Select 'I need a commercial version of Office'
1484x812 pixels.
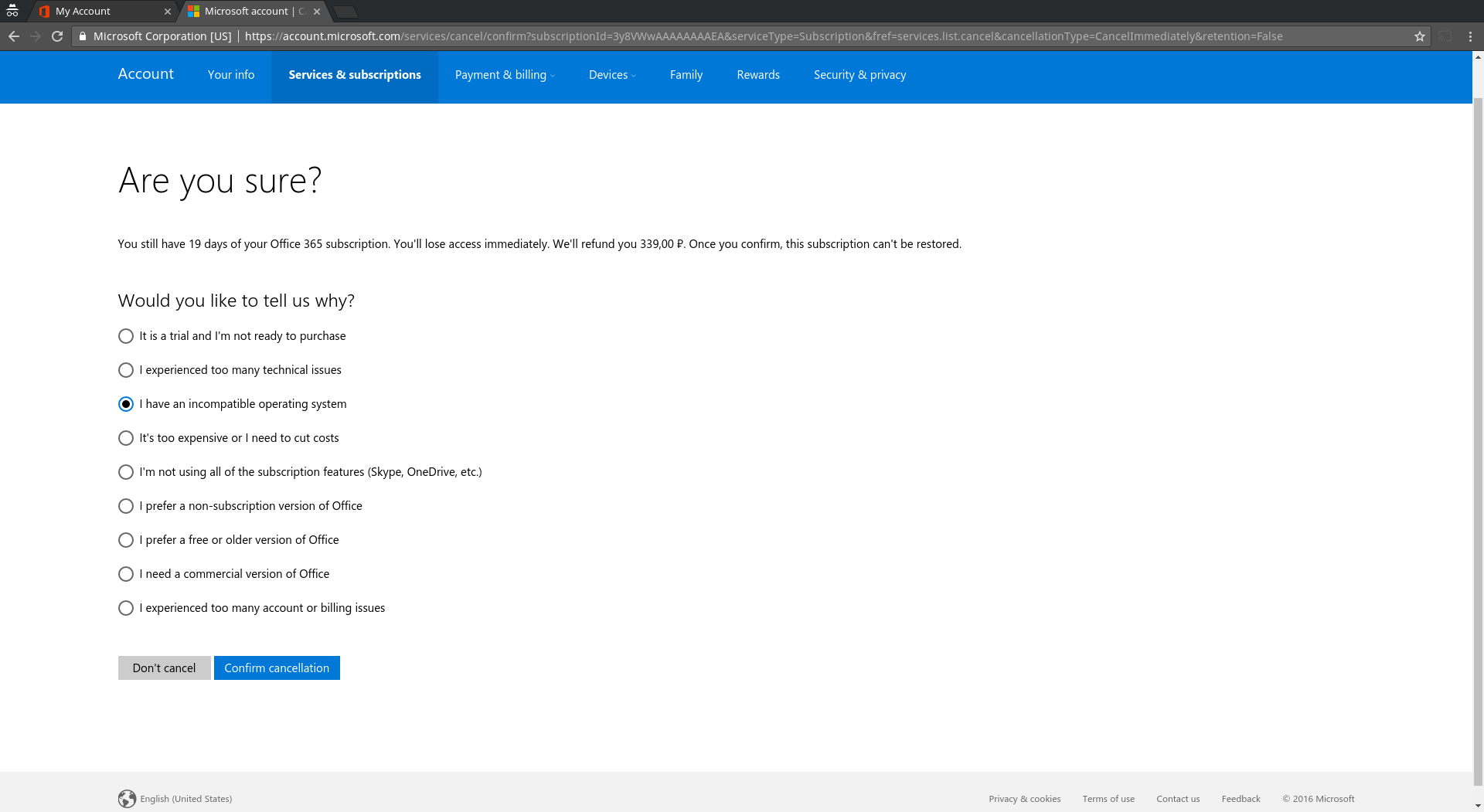pos(125,574)
